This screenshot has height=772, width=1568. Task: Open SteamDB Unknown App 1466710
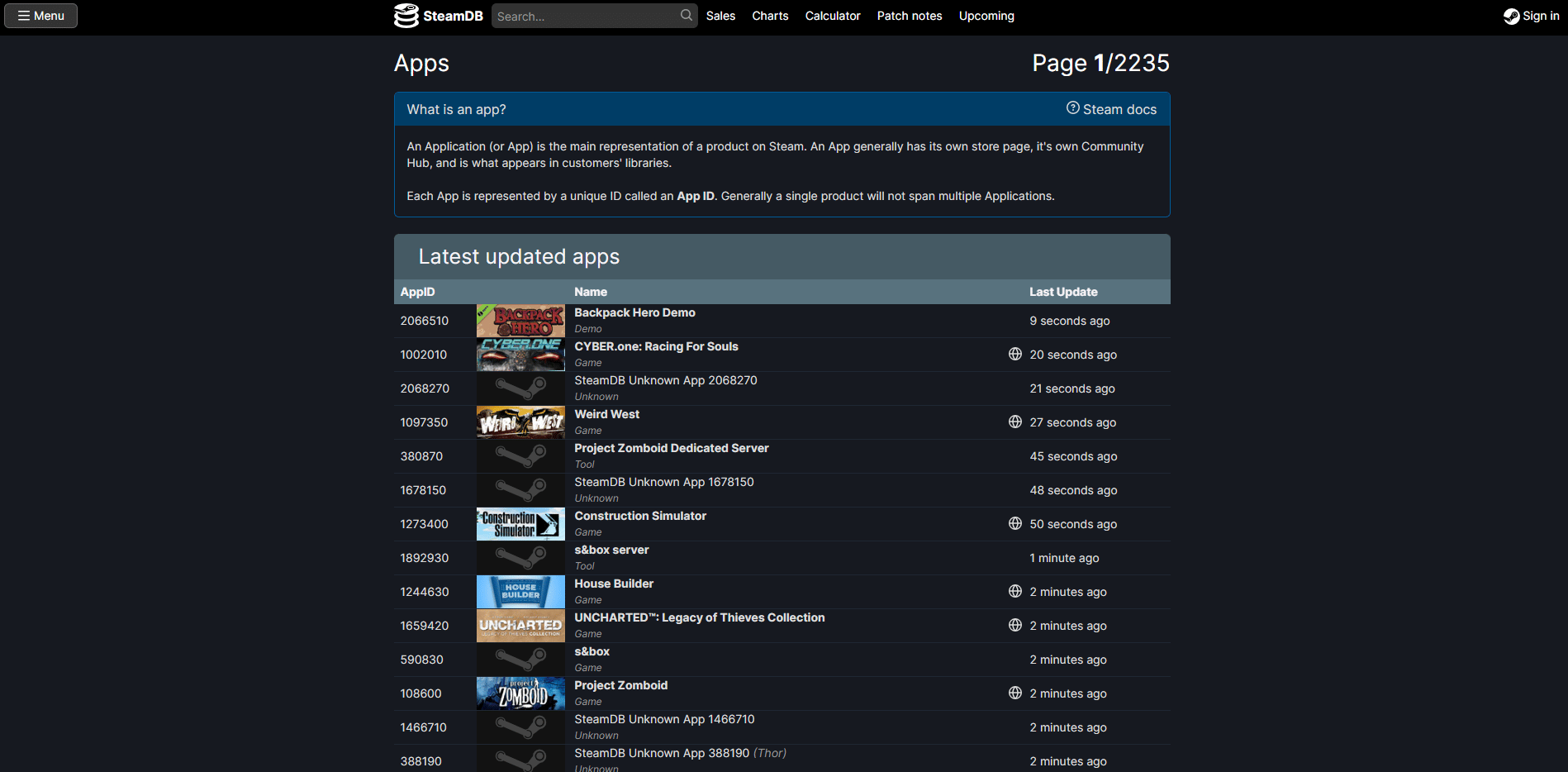pos(664,719)
